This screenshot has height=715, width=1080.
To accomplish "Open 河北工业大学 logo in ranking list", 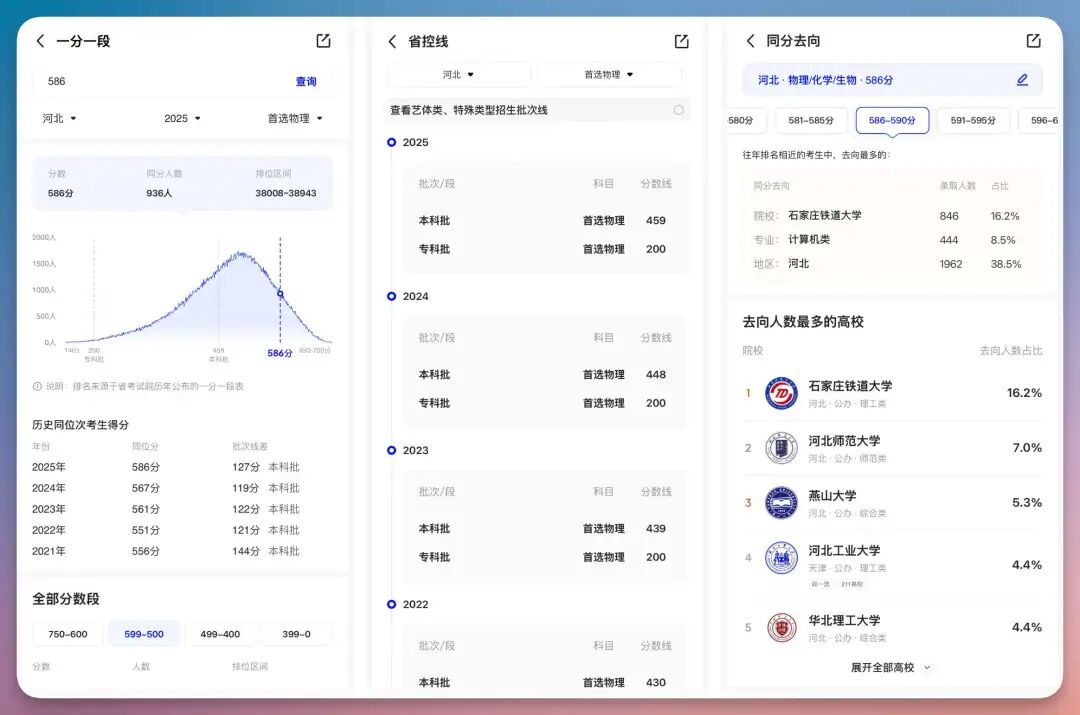I will [x=781, y=558].
